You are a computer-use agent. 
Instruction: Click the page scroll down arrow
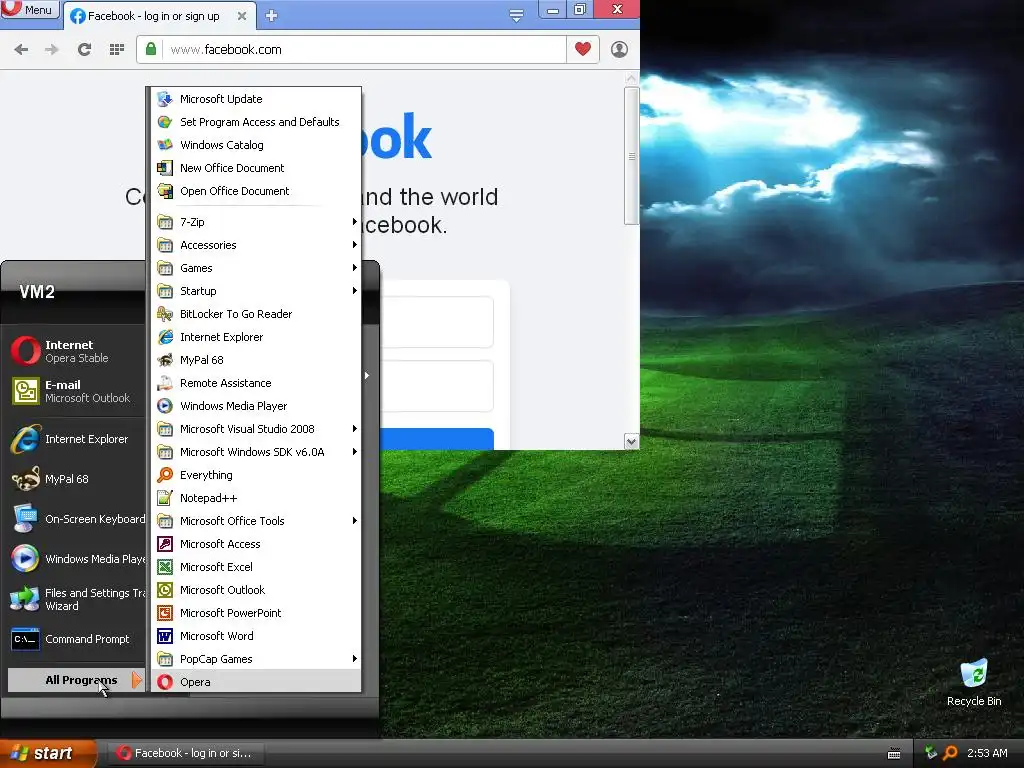(x=631, y=441)
